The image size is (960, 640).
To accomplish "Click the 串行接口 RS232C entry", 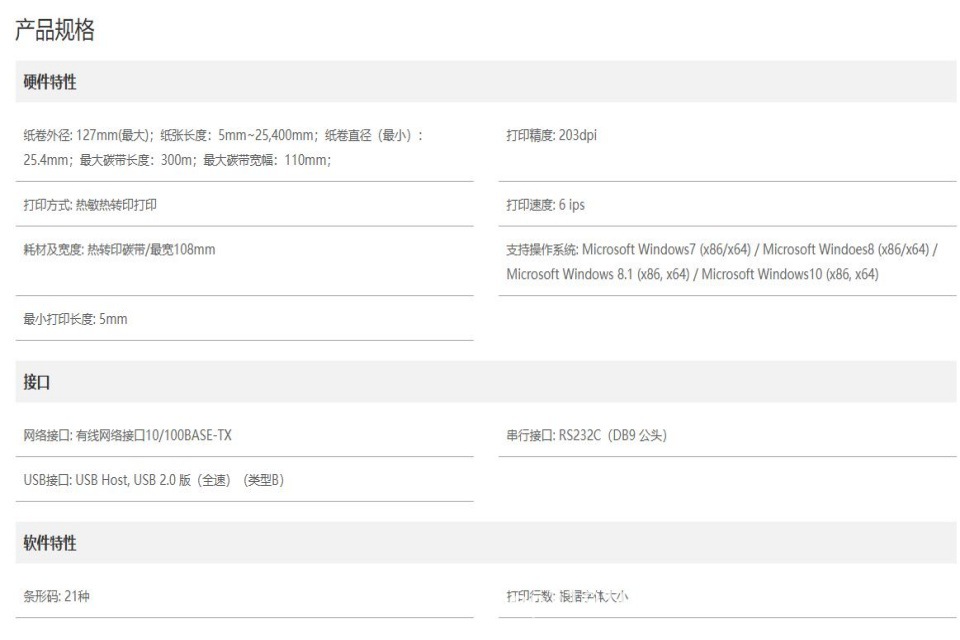I will (x=586, y=435).
